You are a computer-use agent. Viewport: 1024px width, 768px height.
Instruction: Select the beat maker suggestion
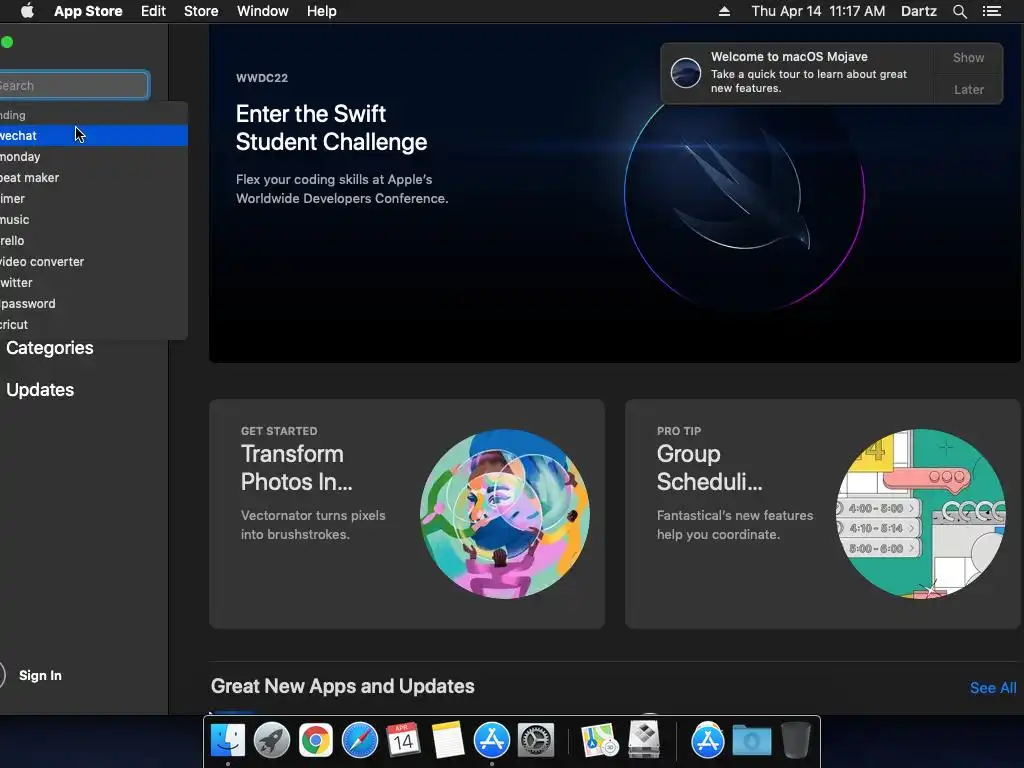pyautogui.click(x=93, y=178)
